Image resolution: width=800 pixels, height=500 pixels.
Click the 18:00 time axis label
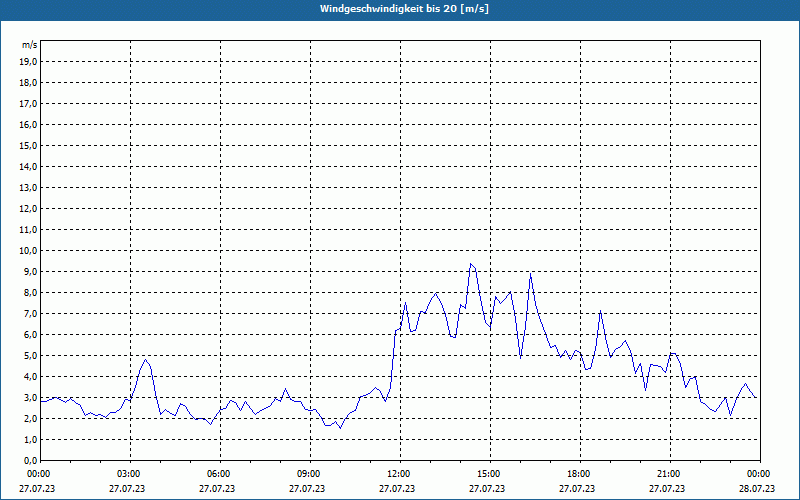578,474
